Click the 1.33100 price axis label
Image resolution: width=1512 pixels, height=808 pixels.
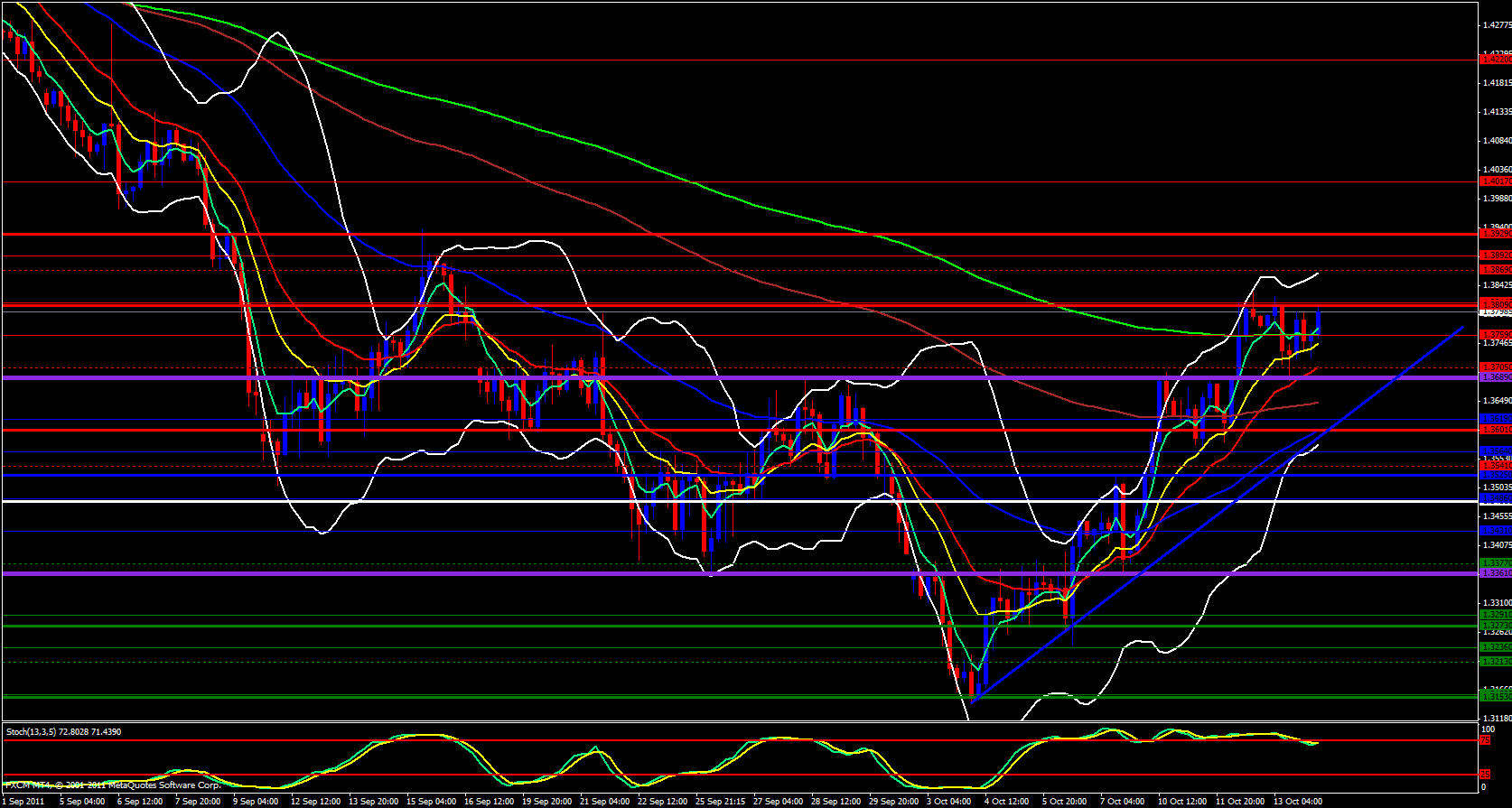1497,603
